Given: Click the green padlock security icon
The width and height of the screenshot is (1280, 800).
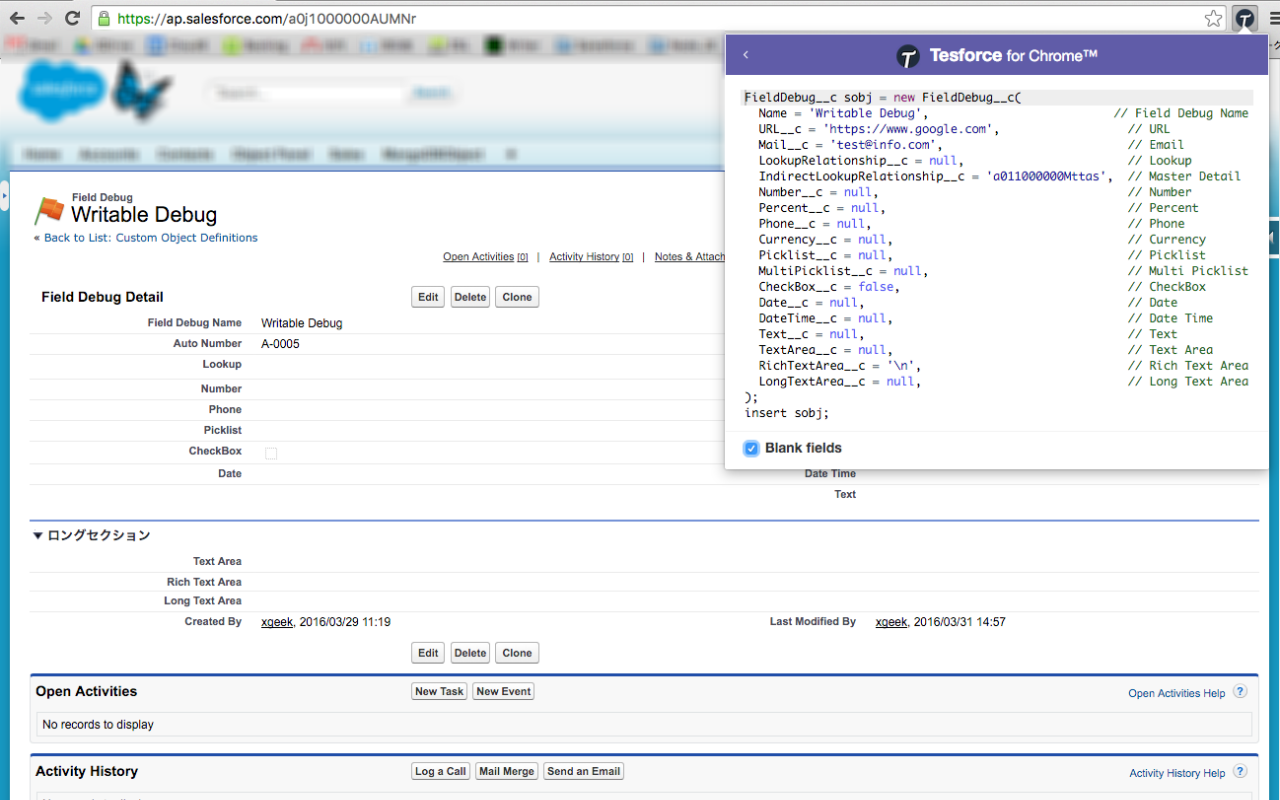Looking at the screenshot, I should click(x=103, y=18).
